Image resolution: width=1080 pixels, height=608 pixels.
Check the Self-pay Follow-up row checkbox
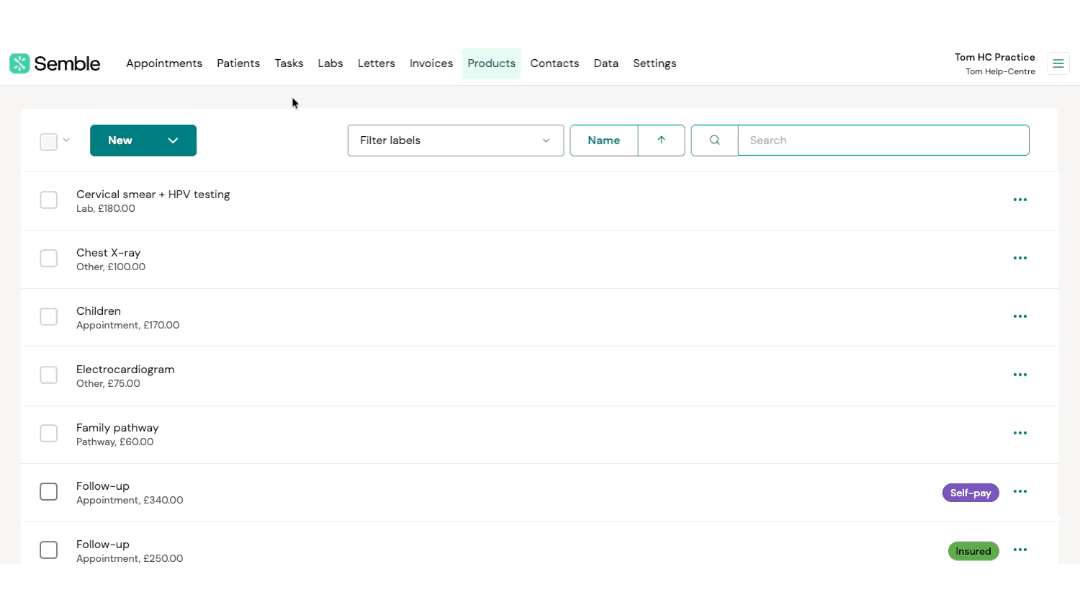point(49,492)
